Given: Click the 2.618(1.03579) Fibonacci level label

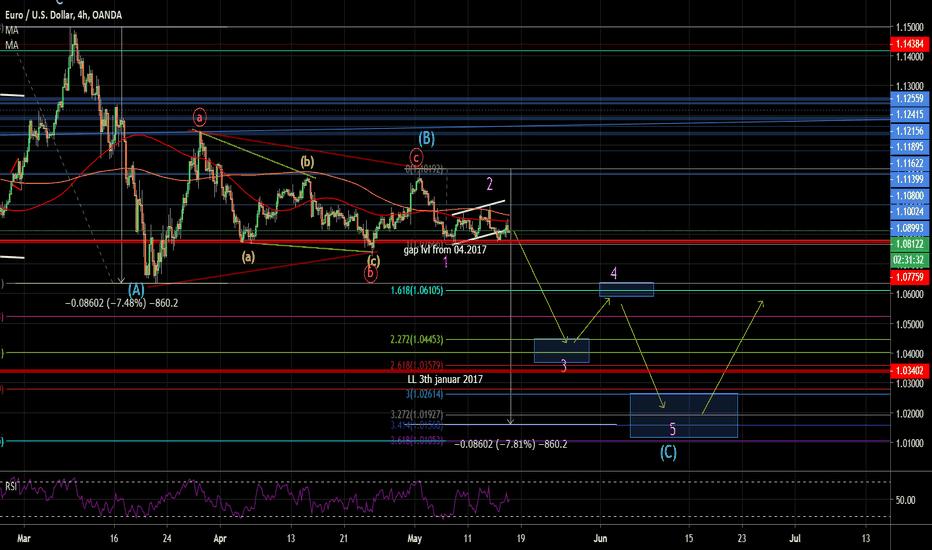Looking at the screenshot, I should 417,366.
